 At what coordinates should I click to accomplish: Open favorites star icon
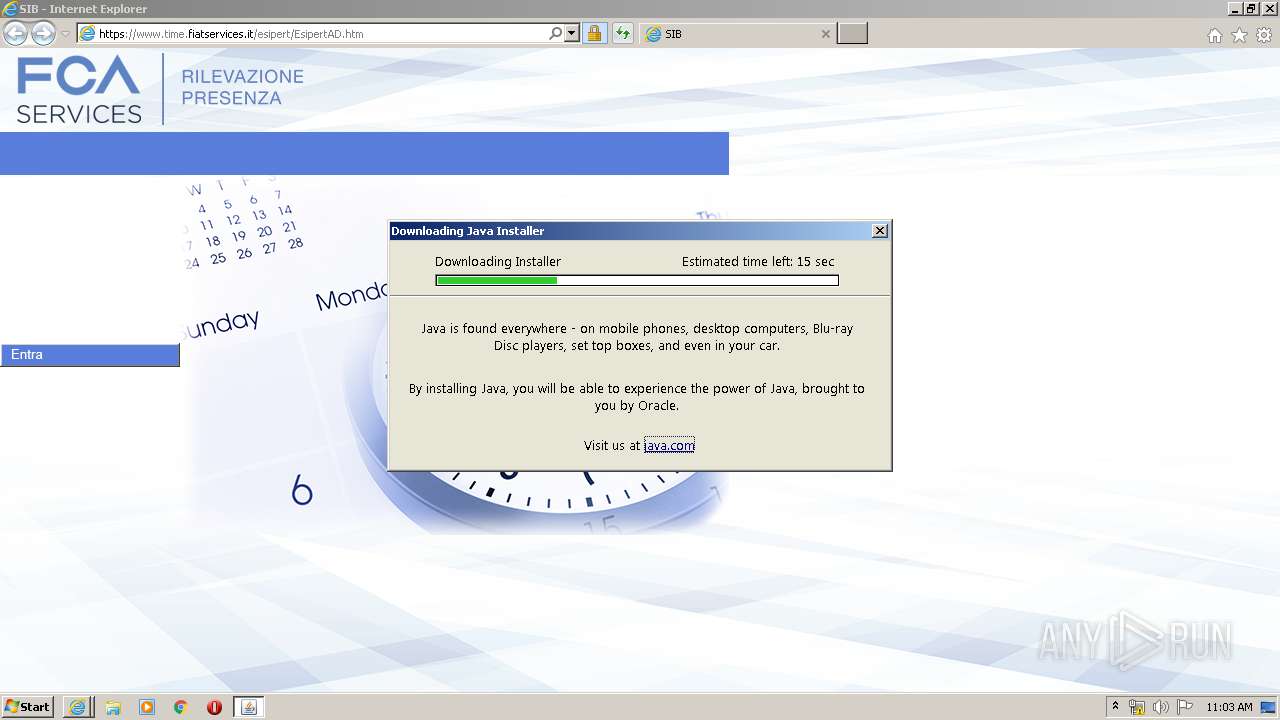point(1239,35)
